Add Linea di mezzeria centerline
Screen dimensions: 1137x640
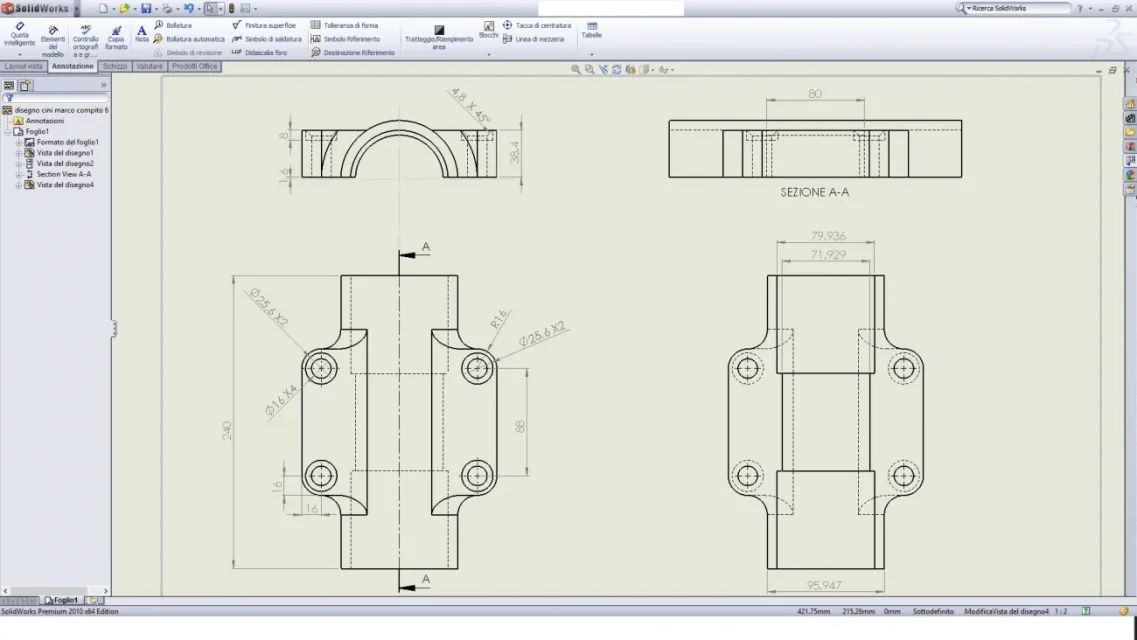[533, 39]
